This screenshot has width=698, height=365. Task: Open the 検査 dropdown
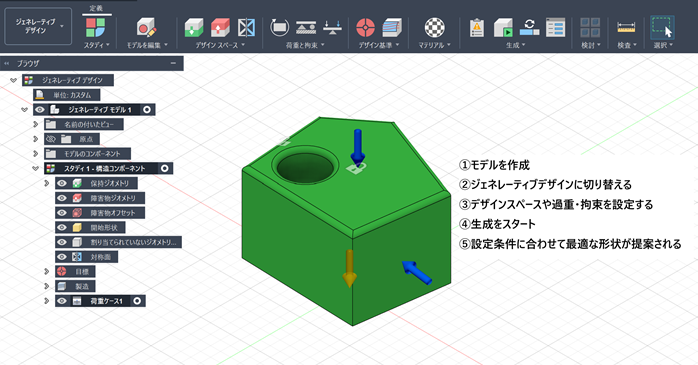coord(627,45)
